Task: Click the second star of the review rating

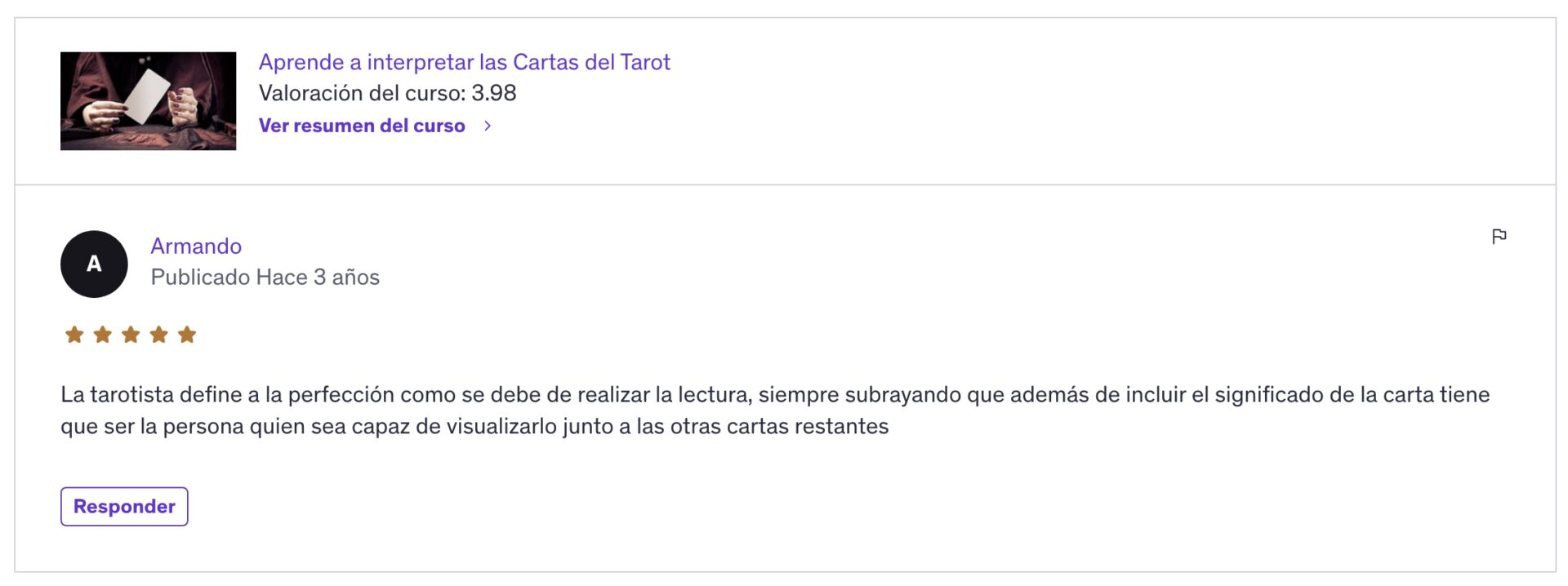Action: click(x=103, y=335)
